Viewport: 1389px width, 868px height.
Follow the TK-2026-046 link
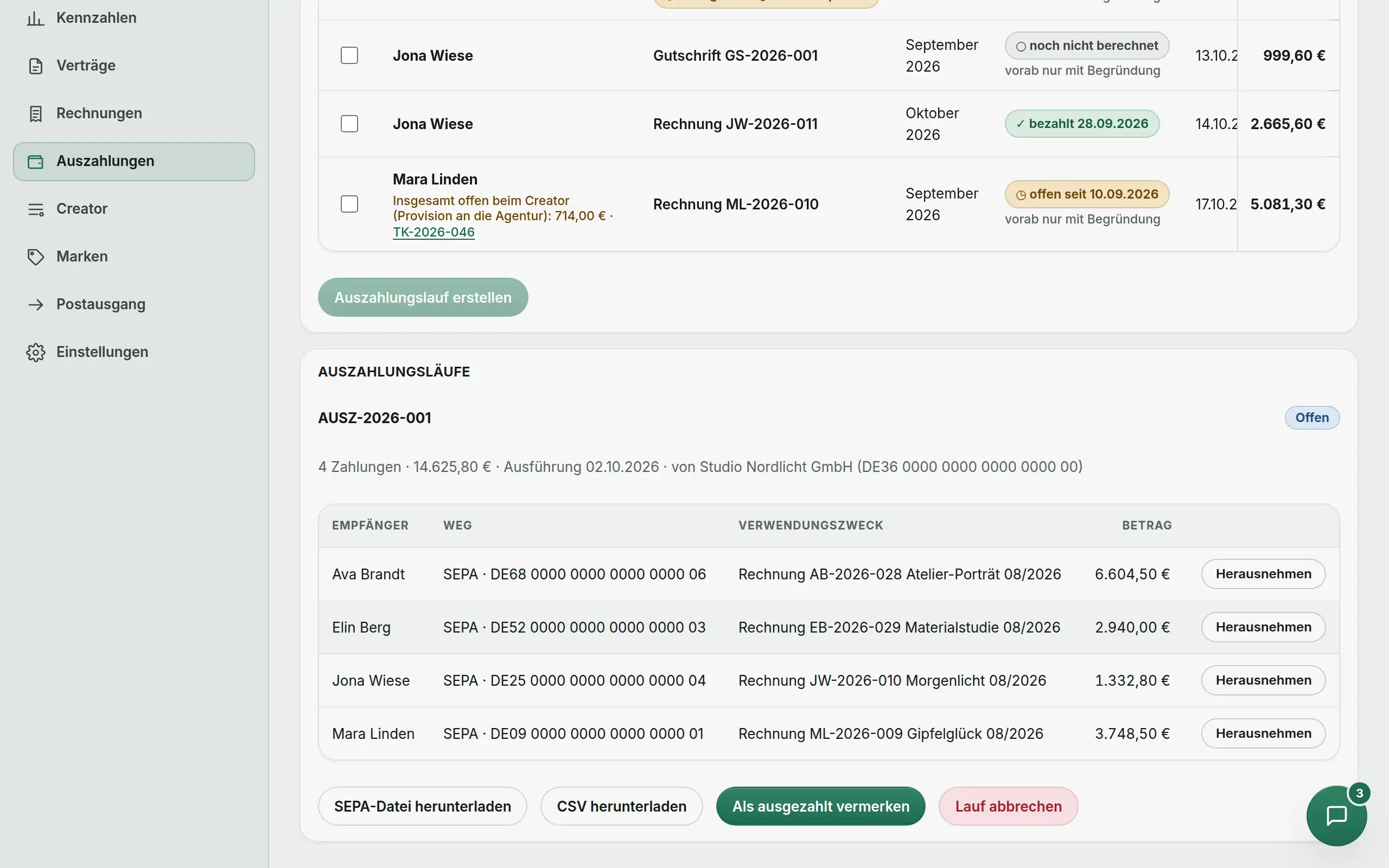pyautogui.click(x=434, y=232)
